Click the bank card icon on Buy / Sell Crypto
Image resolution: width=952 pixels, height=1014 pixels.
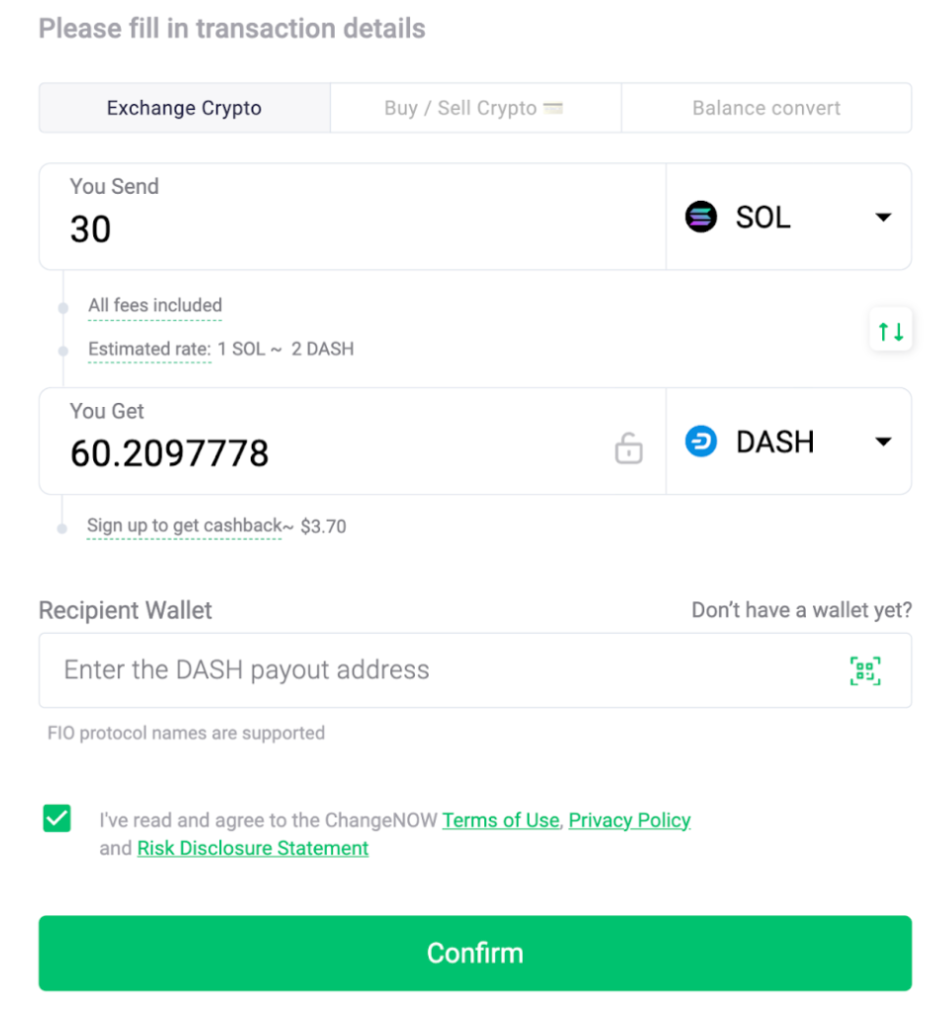point(554,106)
